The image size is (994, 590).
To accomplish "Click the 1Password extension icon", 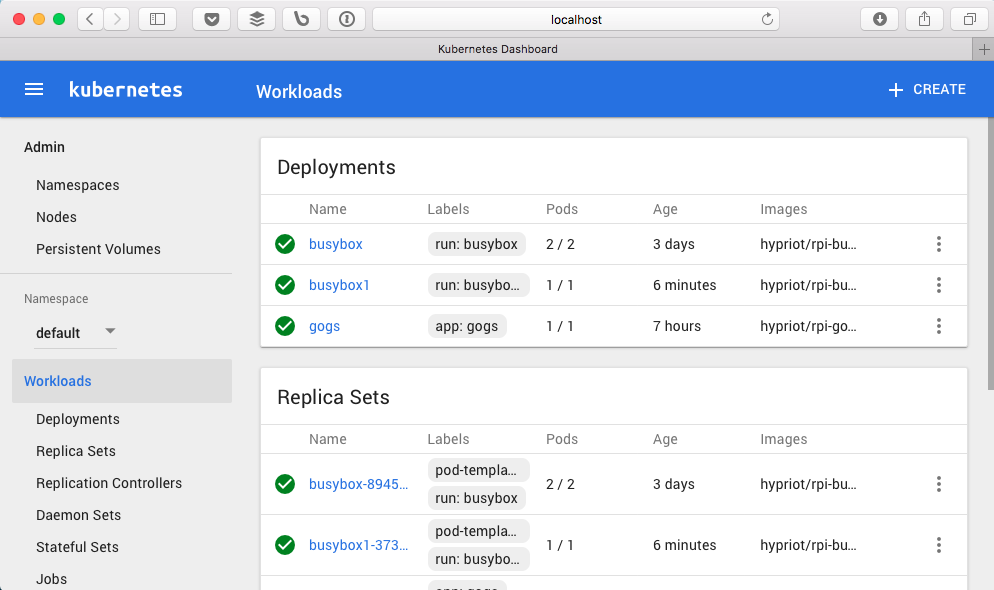I will click(347, 19).
